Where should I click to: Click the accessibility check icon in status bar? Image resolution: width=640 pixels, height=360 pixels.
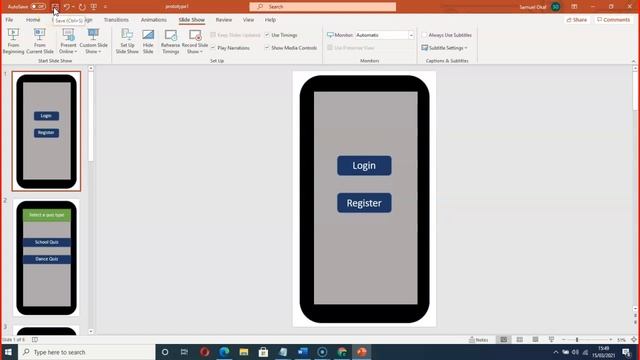click(x=35, y=340)
